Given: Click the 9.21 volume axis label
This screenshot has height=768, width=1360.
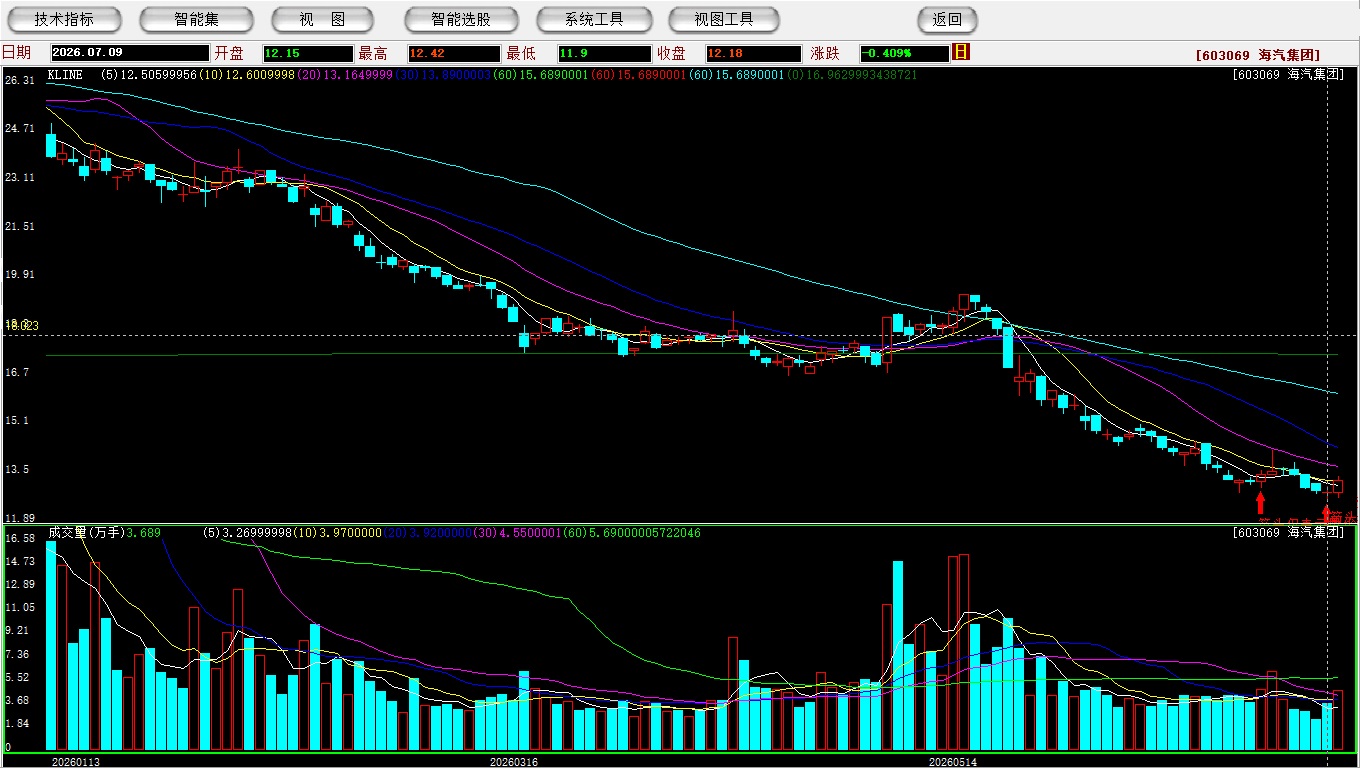Looking at the screenshot, I should coord(17,631).
